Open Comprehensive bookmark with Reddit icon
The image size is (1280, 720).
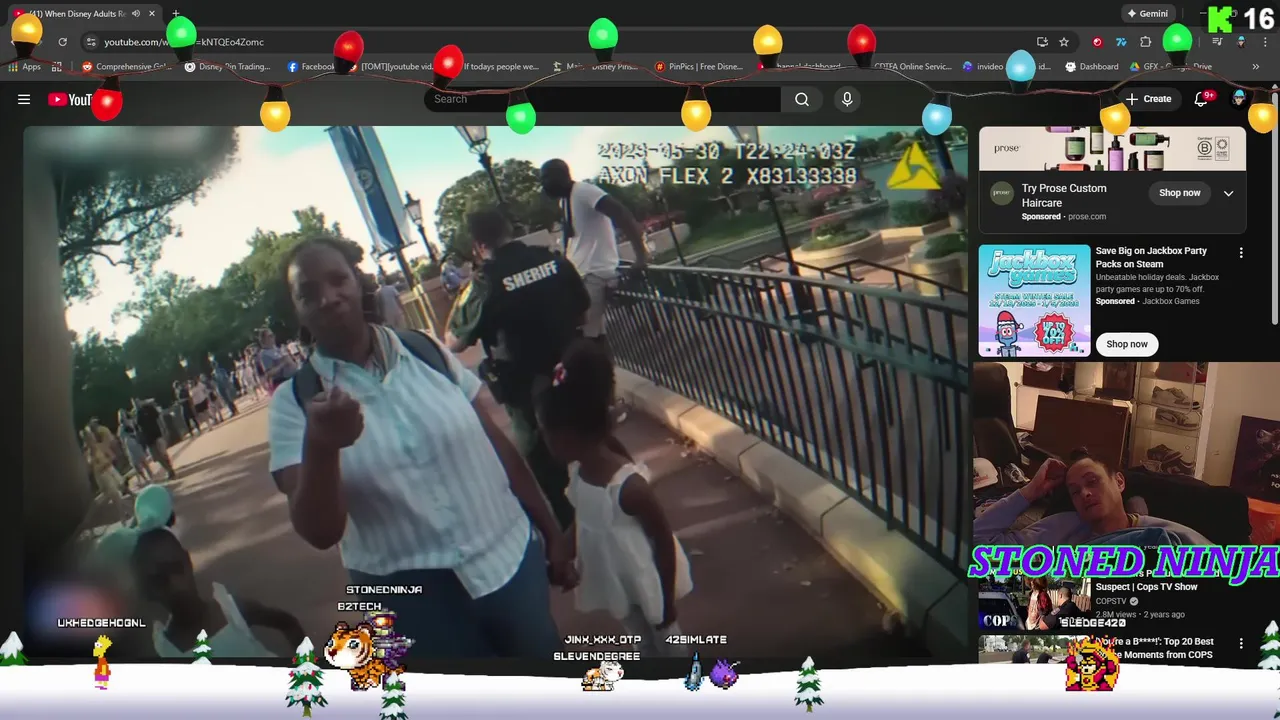click(x=127, y=67)
